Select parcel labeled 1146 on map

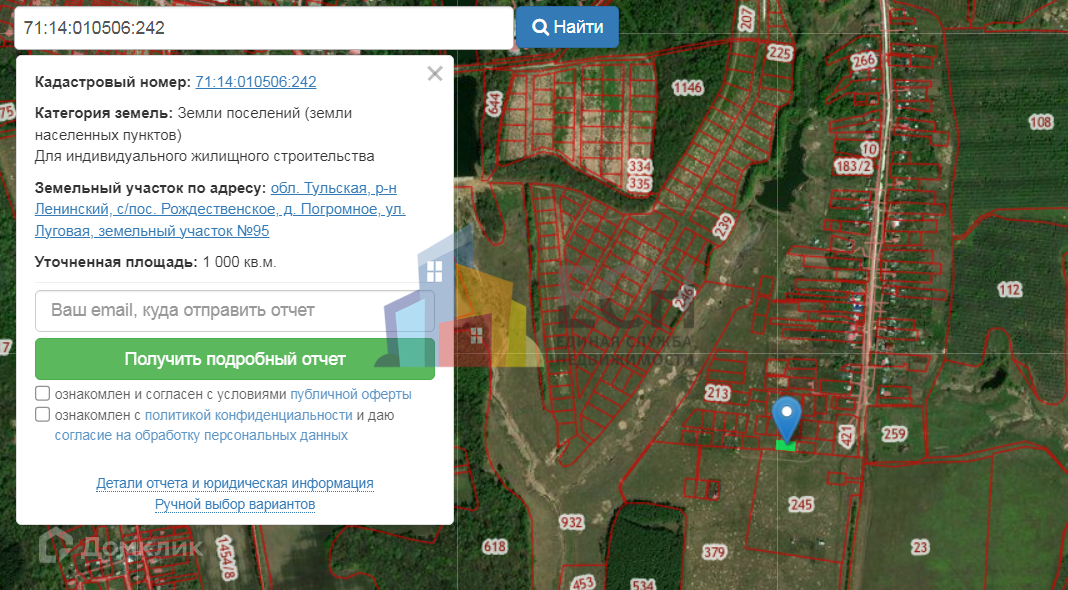[687, 87]
